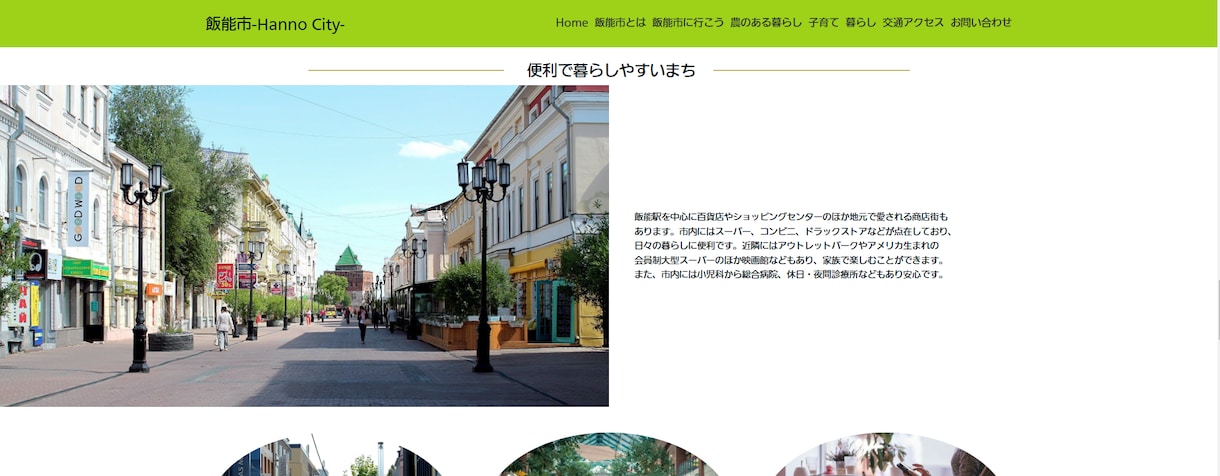This screenshot has width=1220, height=476.
Task: Click the お問い合わせ contact link
Action: coord(981,22)
